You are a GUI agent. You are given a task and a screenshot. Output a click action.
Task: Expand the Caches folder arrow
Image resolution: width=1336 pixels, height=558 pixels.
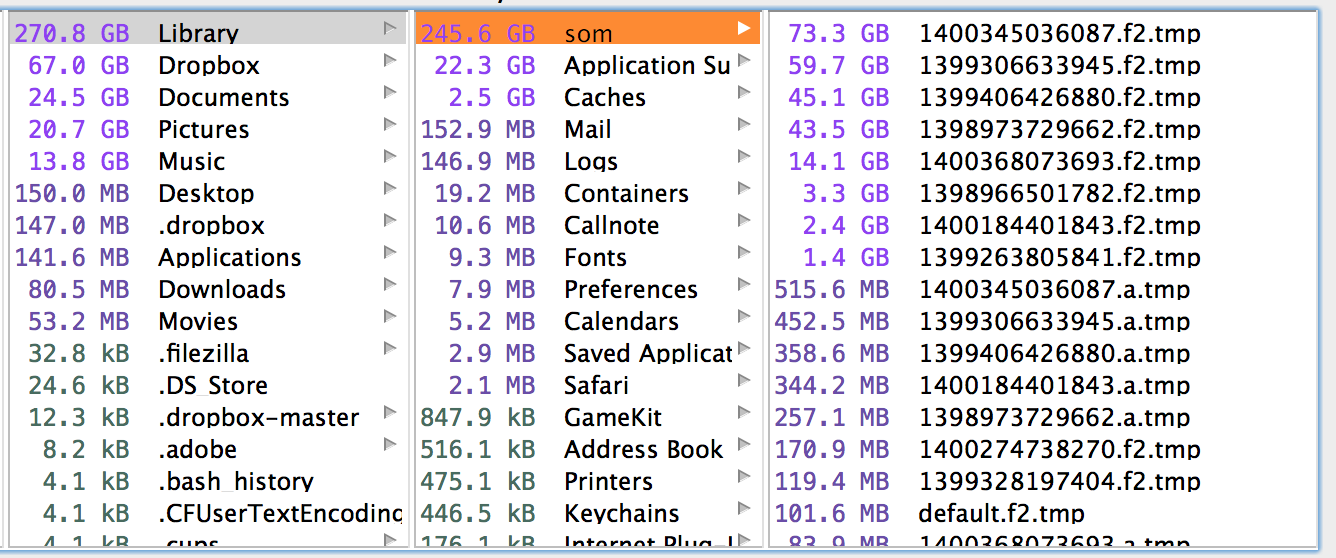(x=744, y=94)
